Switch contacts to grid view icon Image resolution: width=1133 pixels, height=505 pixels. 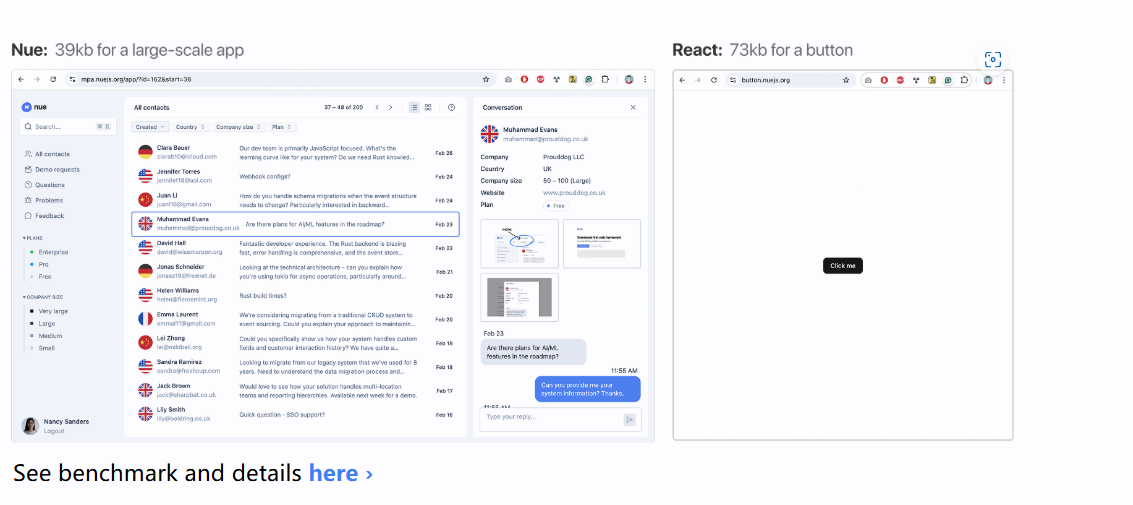[x=428, y=107]
